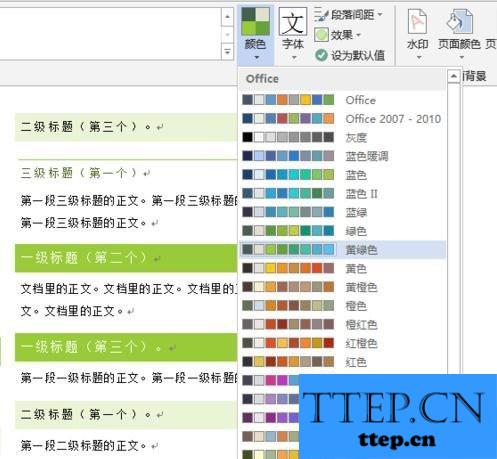This screenshot has height=459, width=497.
Task: Pick the 红橙色 color scheme
Action: pos(342,343)
